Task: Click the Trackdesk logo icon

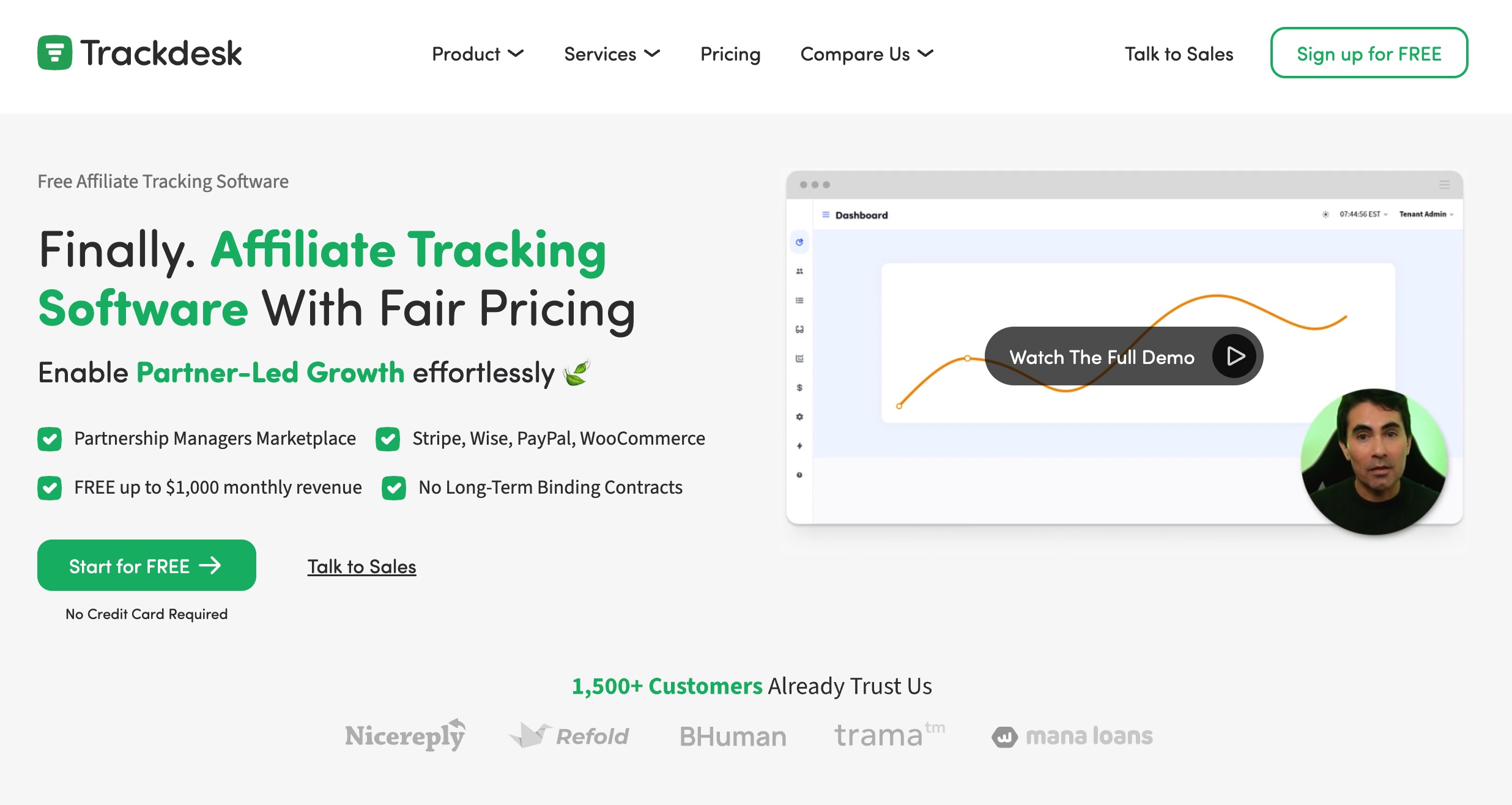Action: click(x=54, y=53)
